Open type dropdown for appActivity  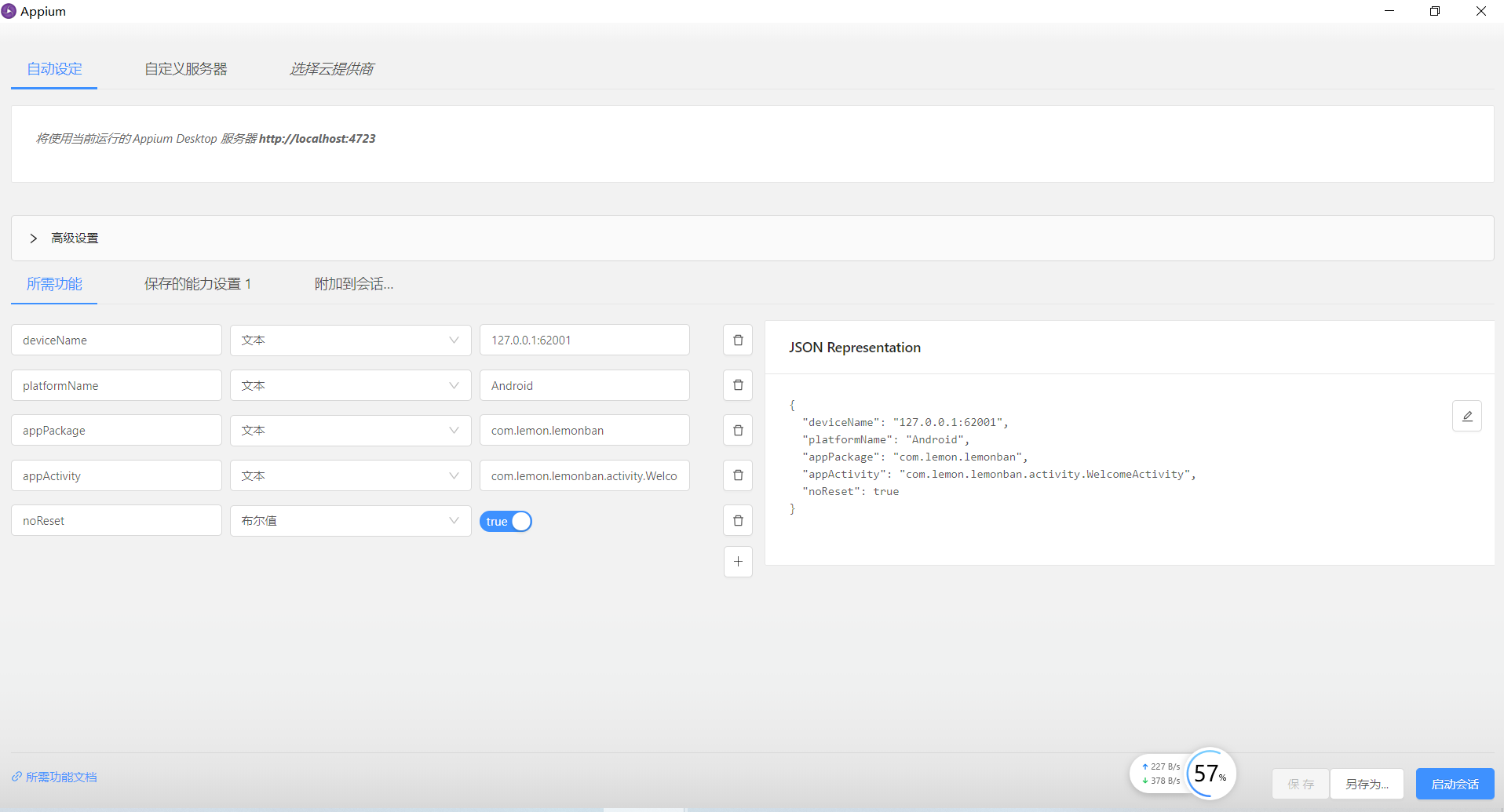coord(350,475)
